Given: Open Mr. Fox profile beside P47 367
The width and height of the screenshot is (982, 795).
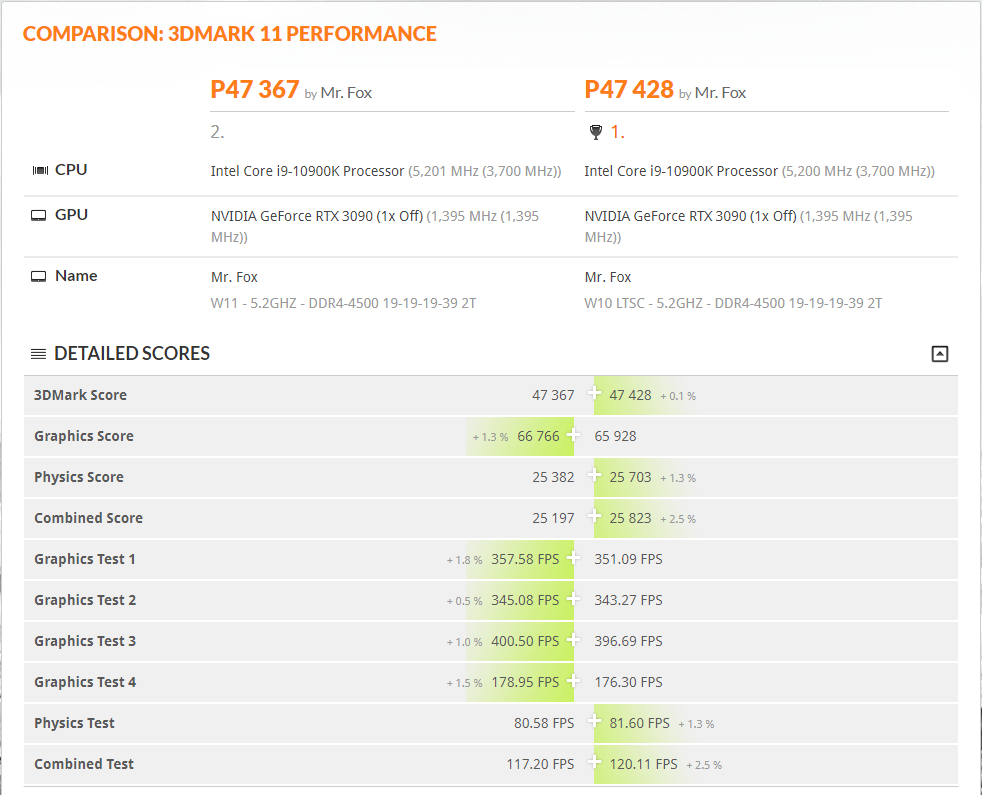Looking at the screenshot, I should click(346, 93).
